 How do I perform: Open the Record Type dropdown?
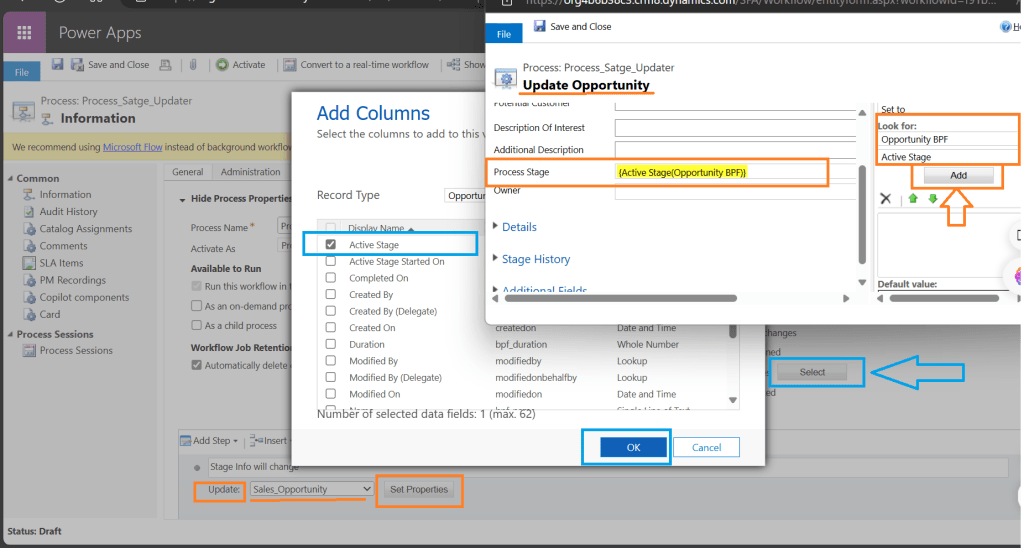point(465,195)
